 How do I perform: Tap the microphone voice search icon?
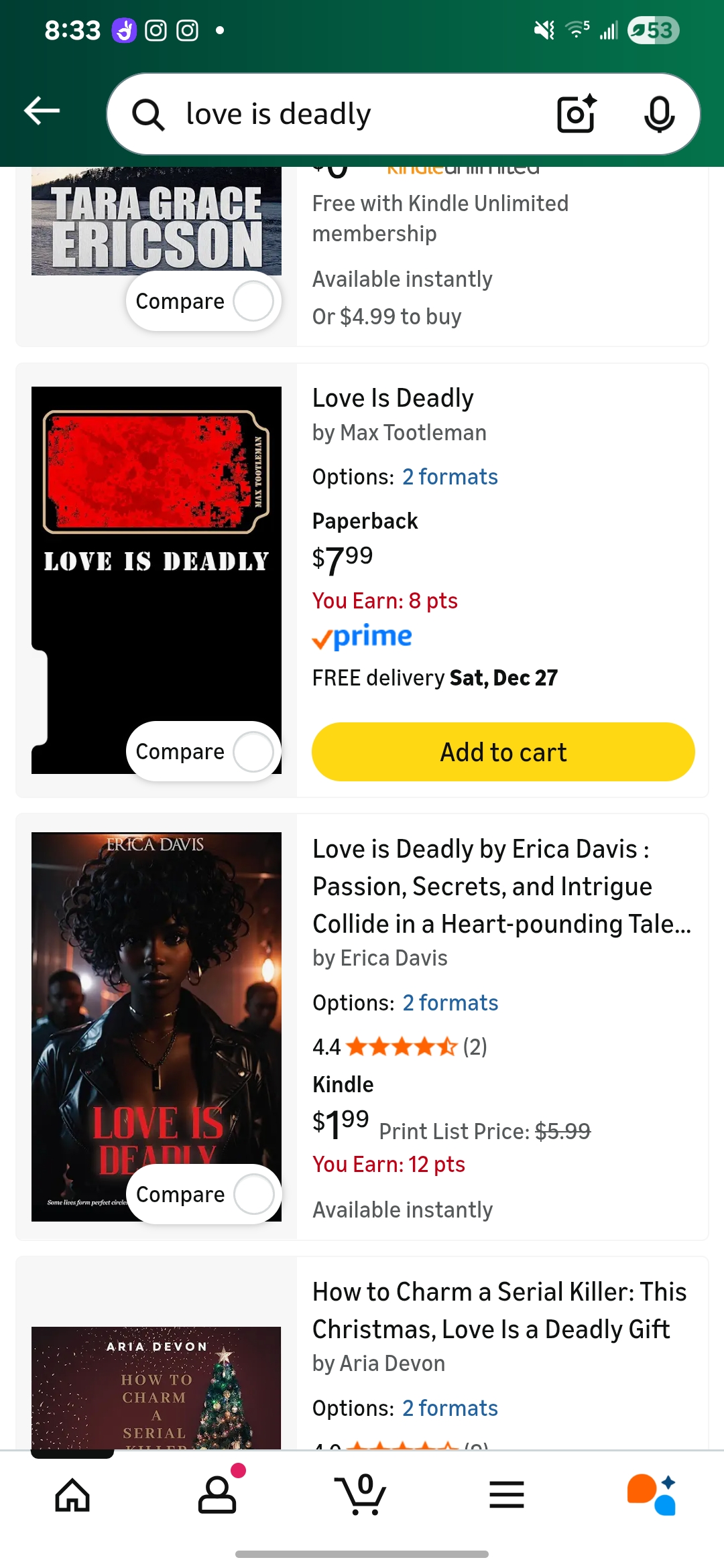click(x=659, y=114)
